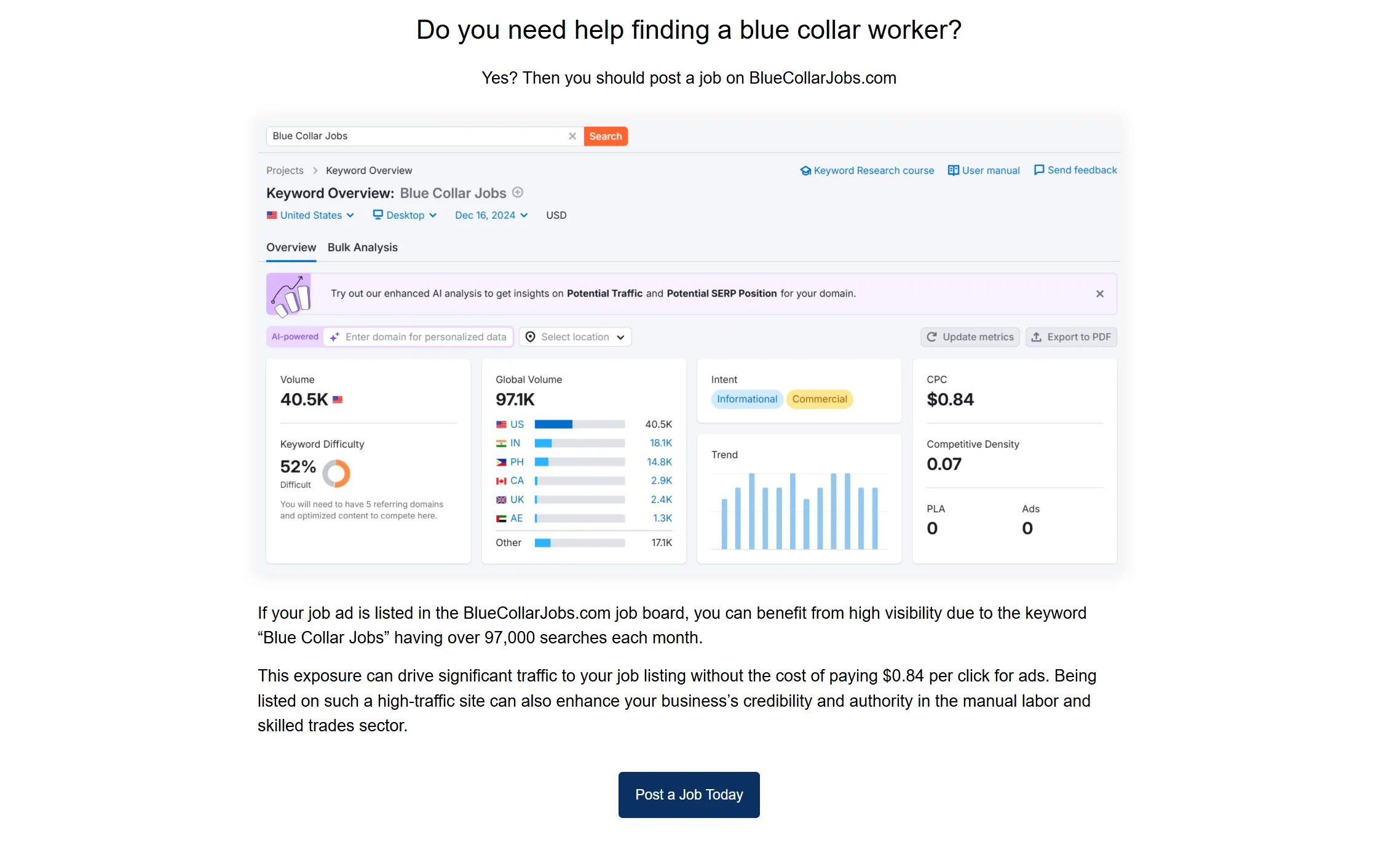The height and width of the screenshot is (842, 1400).
Task: Expand the United States country dropdown
Action: [x=310, y=215]
